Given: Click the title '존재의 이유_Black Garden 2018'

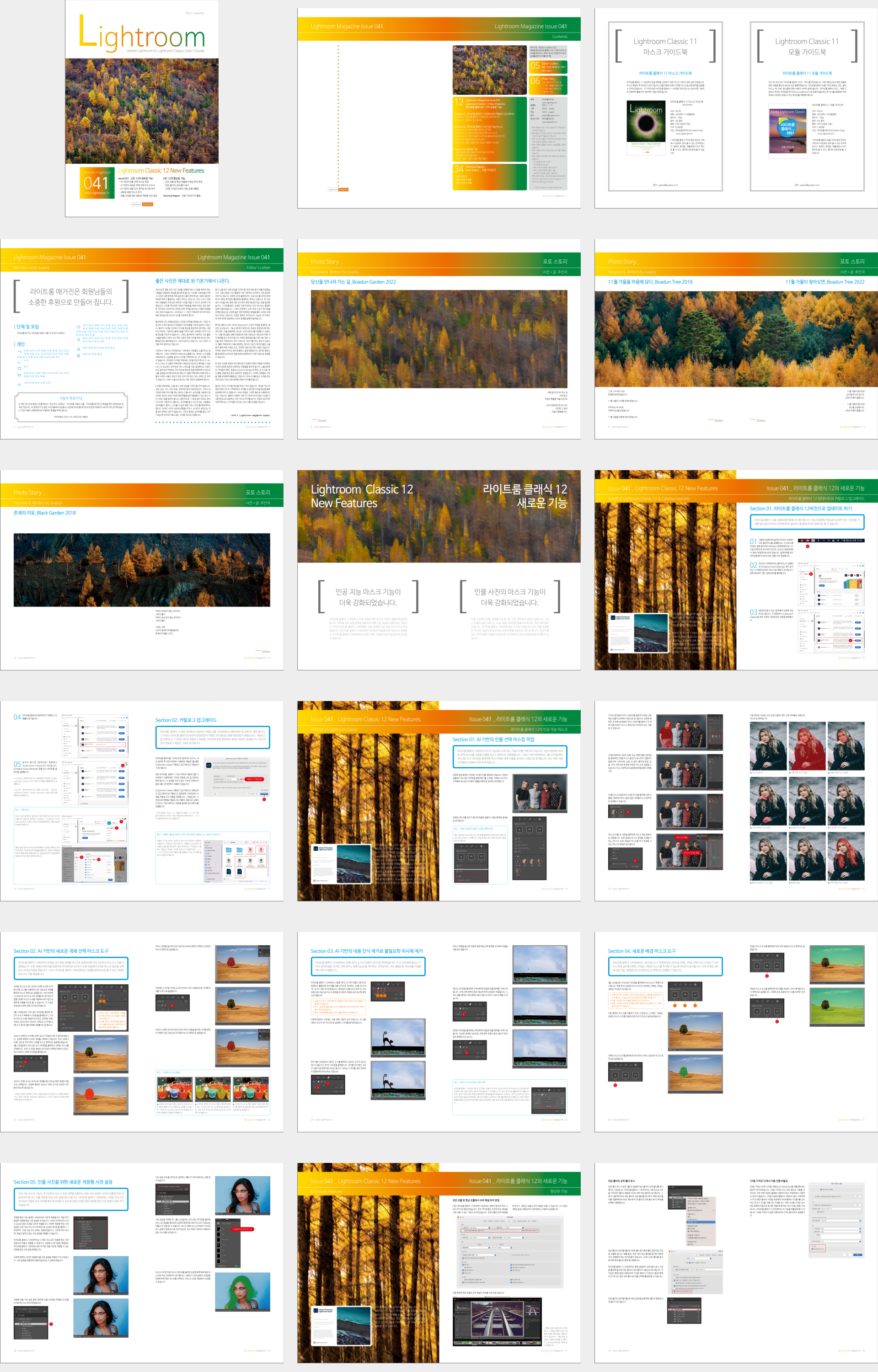Looking at the screenshot, I should [x=44, y=512].
